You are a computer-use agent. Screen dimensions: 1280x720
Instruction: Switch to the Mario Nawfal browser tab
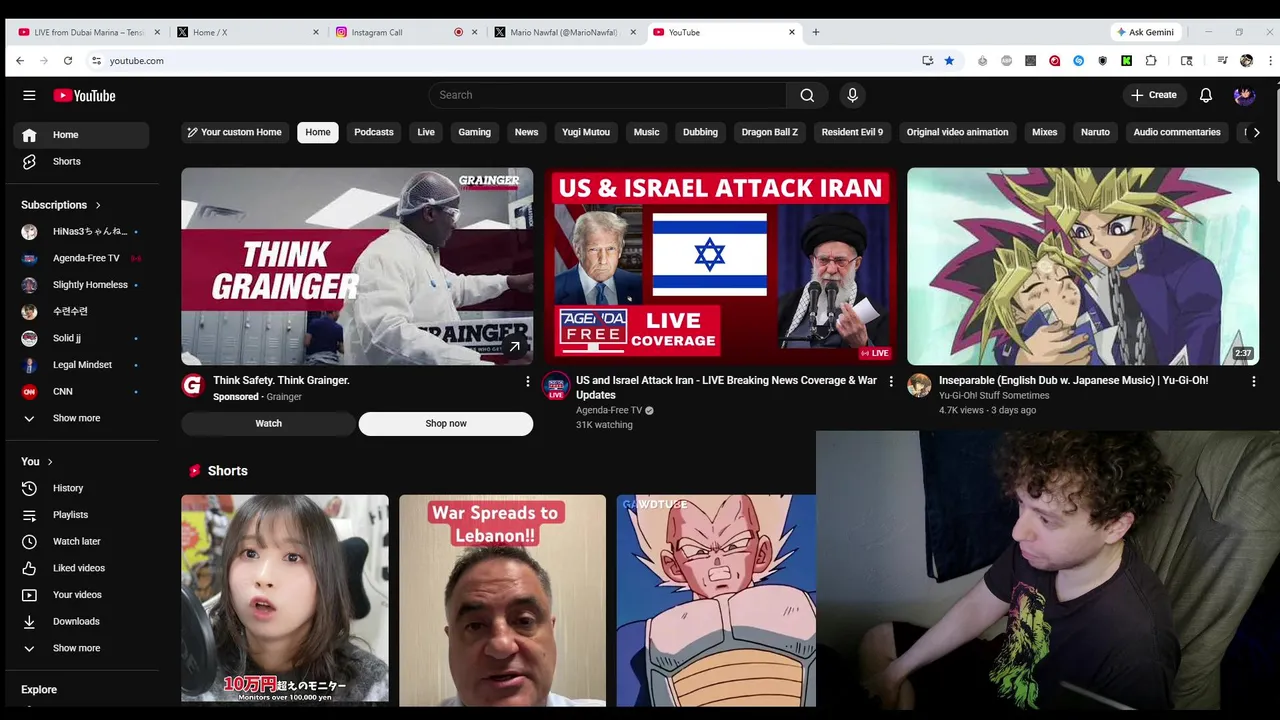565,32
